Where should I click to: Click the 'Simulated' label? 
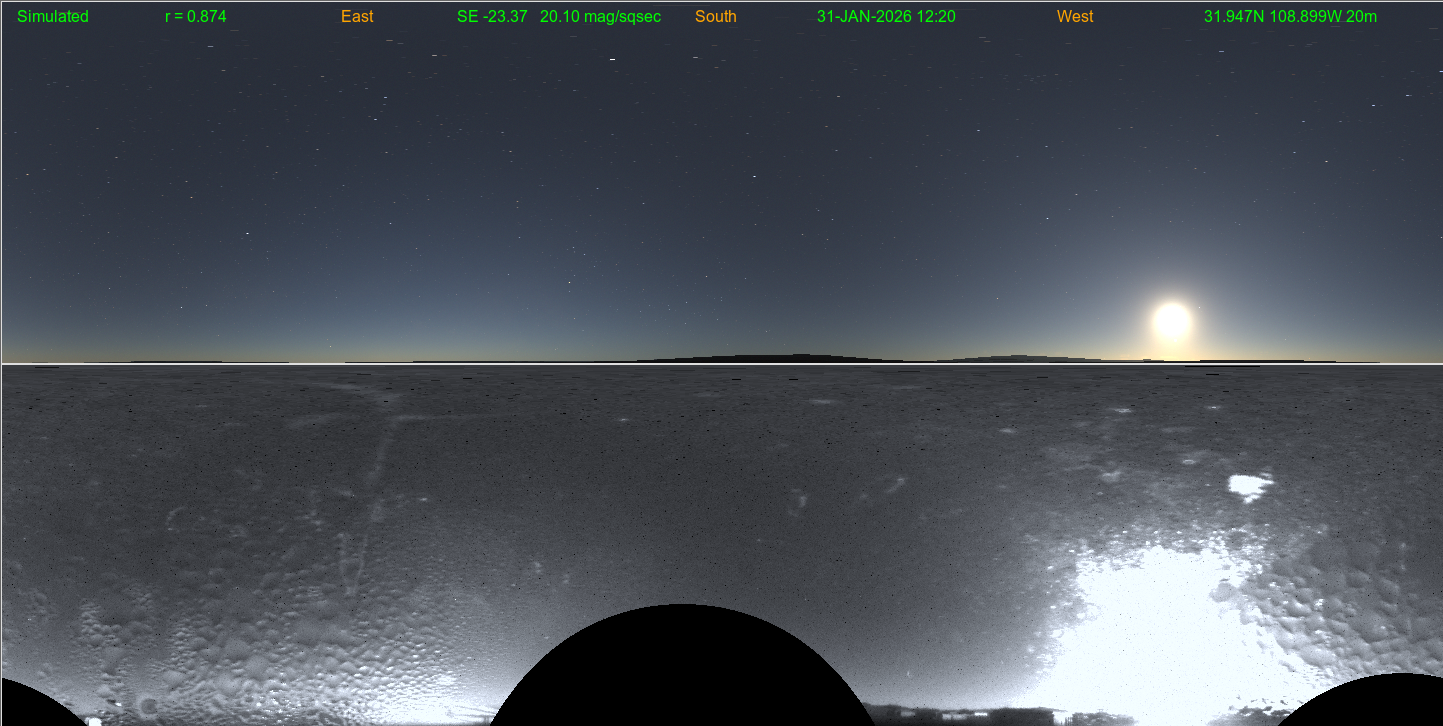pos(53,17)
